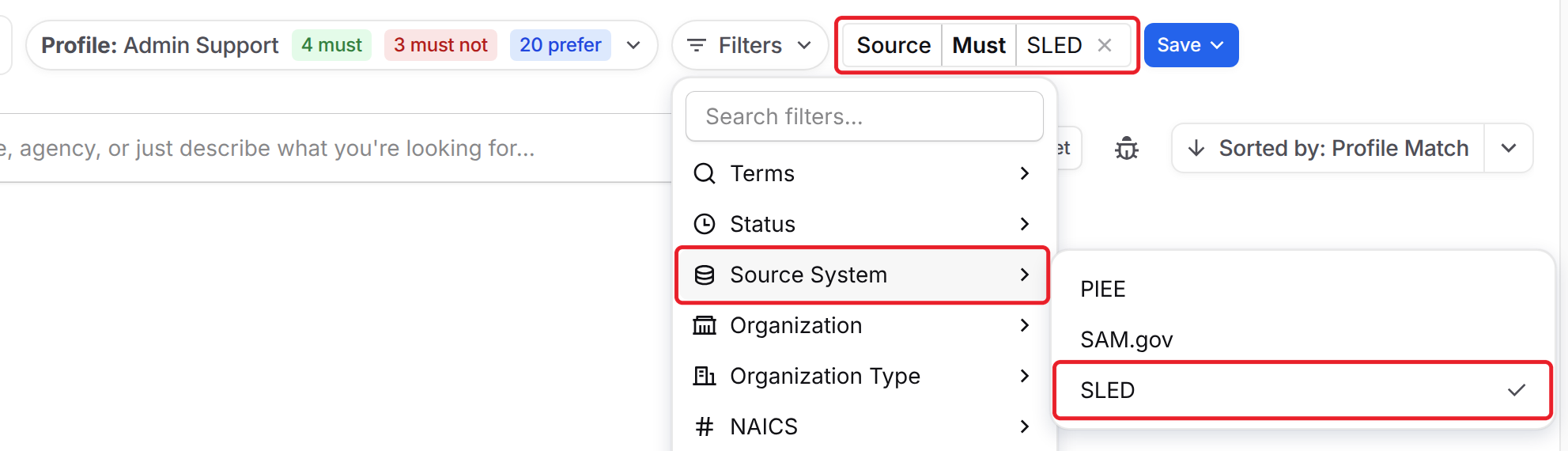This screenshot has width=1568, height=451.
Task: Click the Search filters input field
Action: [864, 116]
